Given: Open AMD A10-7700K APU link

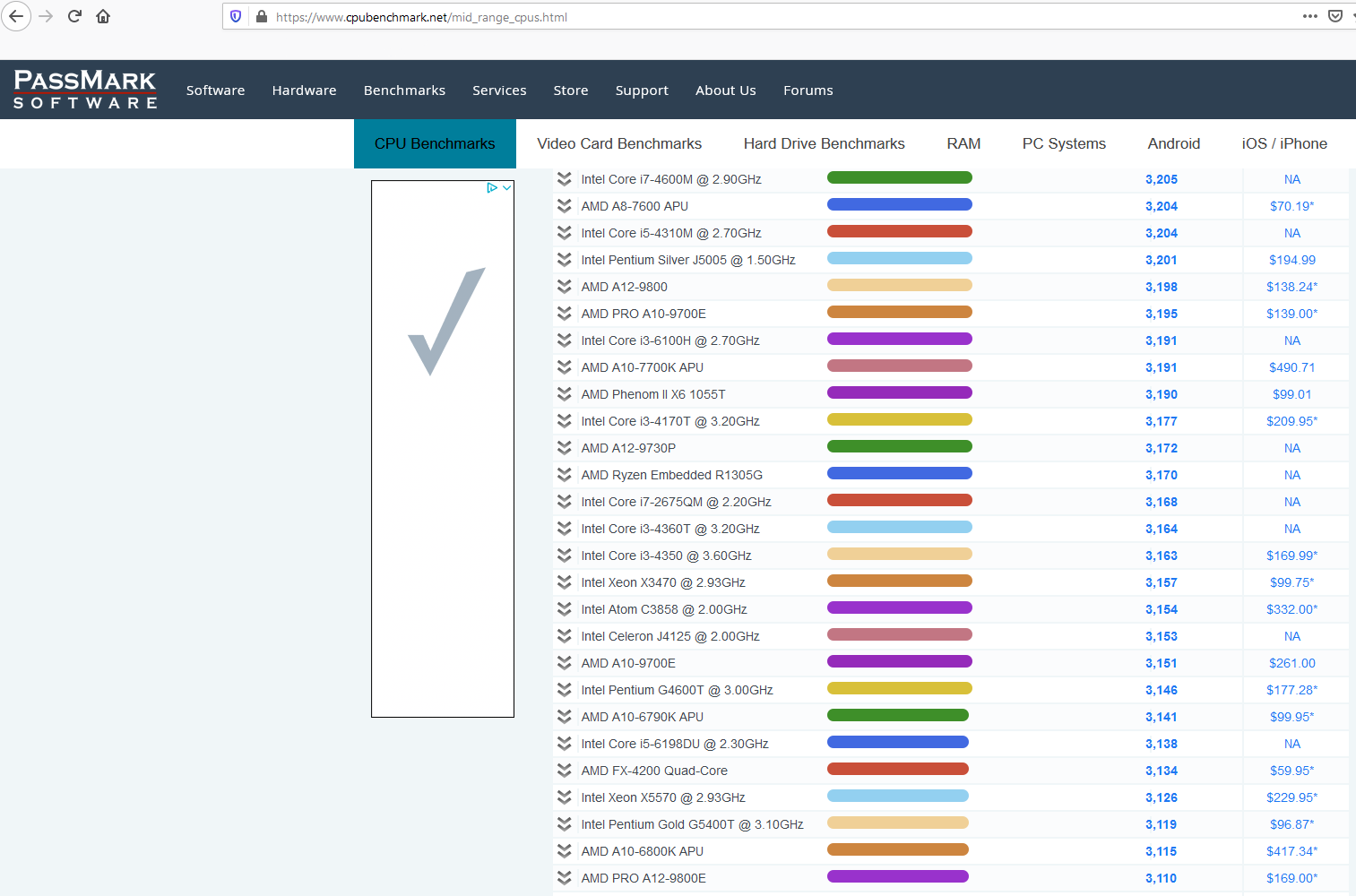Looking at the screenshot, I should tap(642, 367).
